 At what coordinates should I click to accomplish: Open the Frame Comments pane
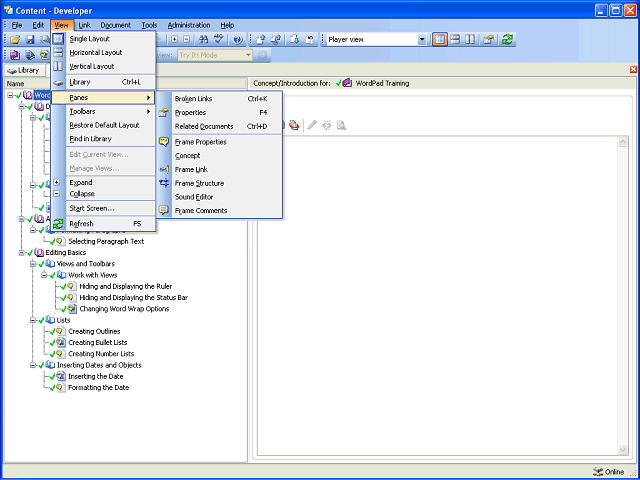(220, 211)
